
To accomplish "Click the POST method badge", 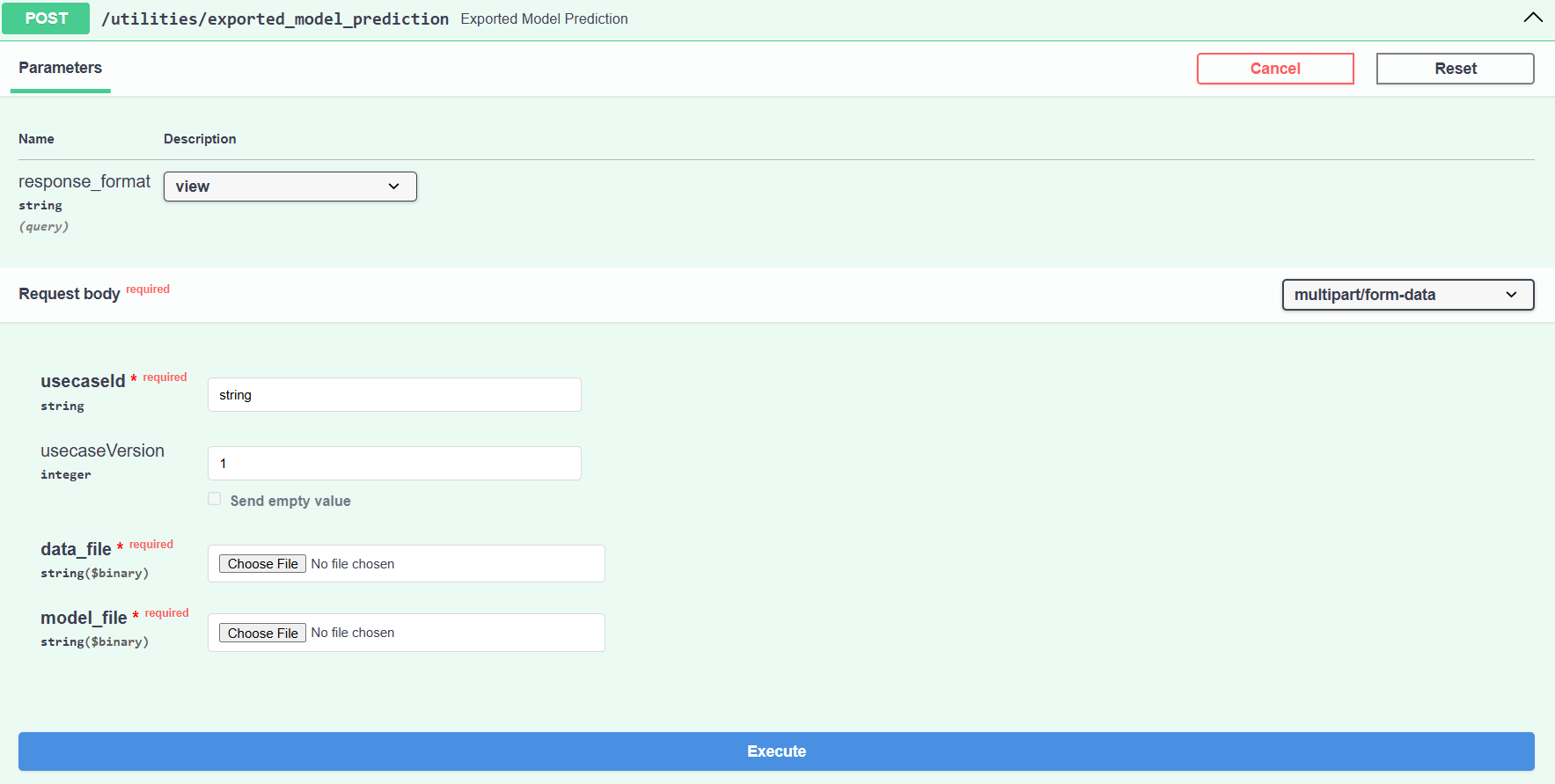I will (x=46, y=18).
